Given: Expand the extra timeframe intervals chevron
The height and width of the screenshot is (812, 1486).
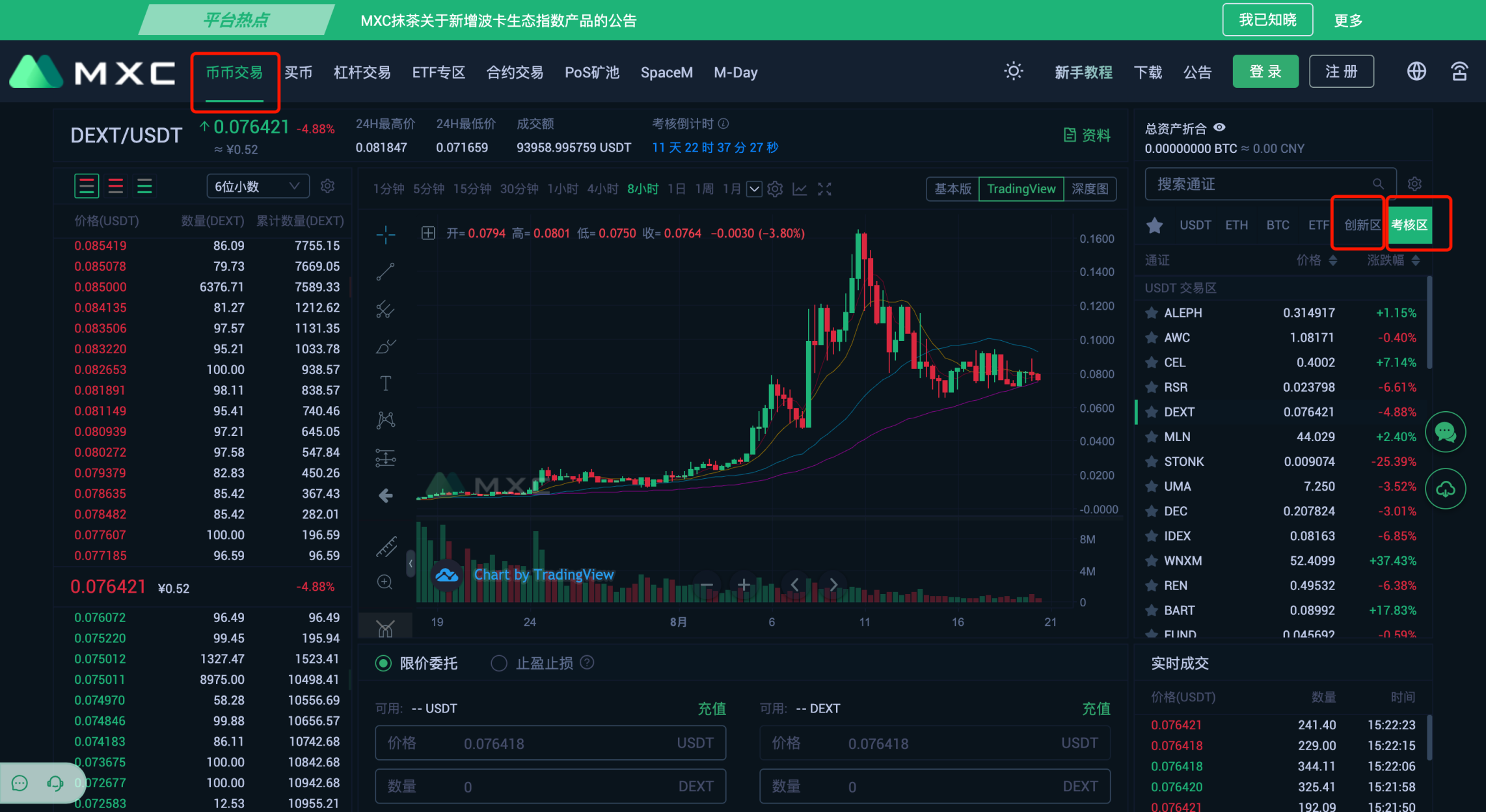Looking at the screenshot, I should point(754,189).
